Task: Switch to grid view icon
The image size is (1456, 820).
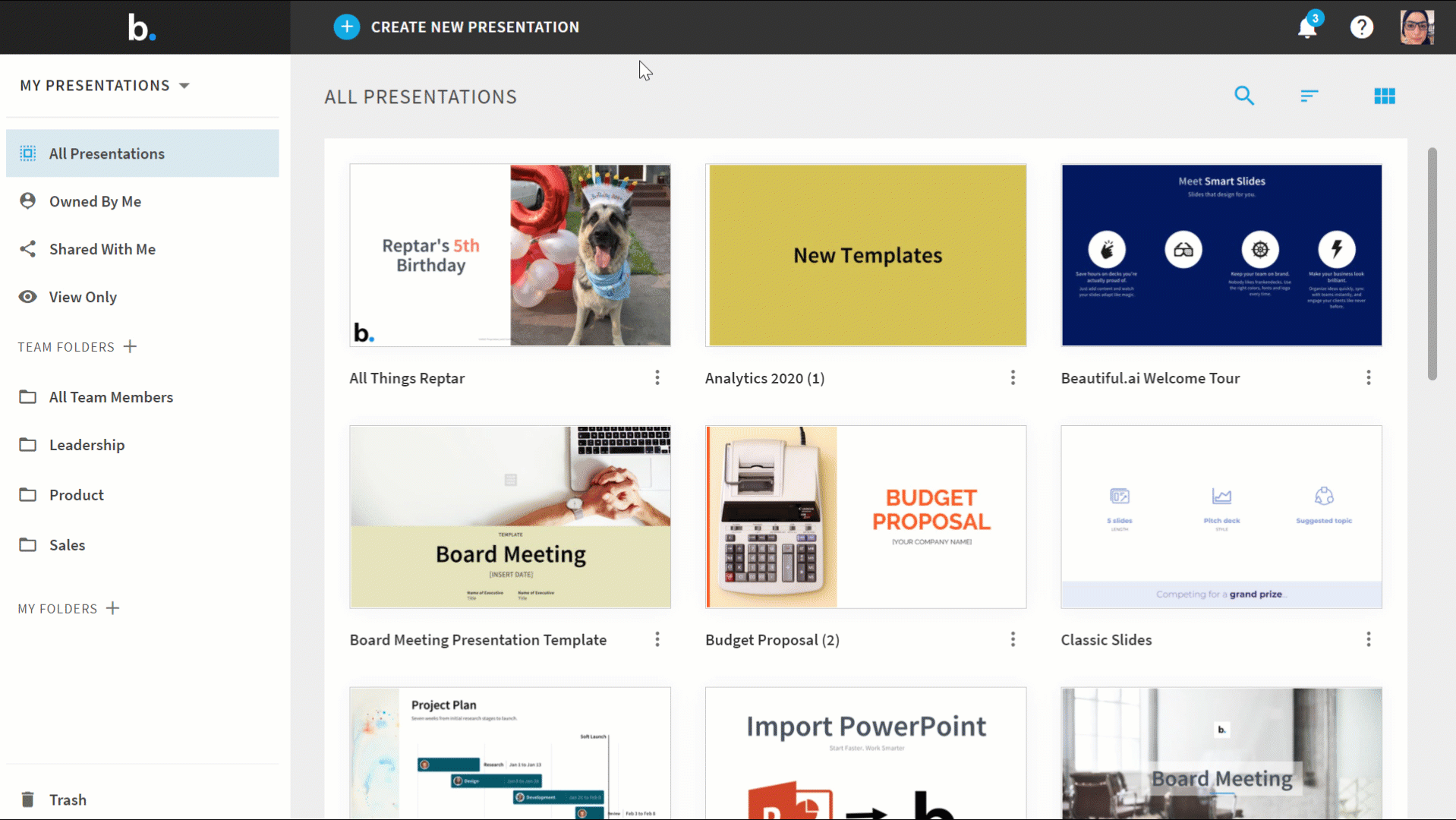Action: click(x=1385, y=96)
